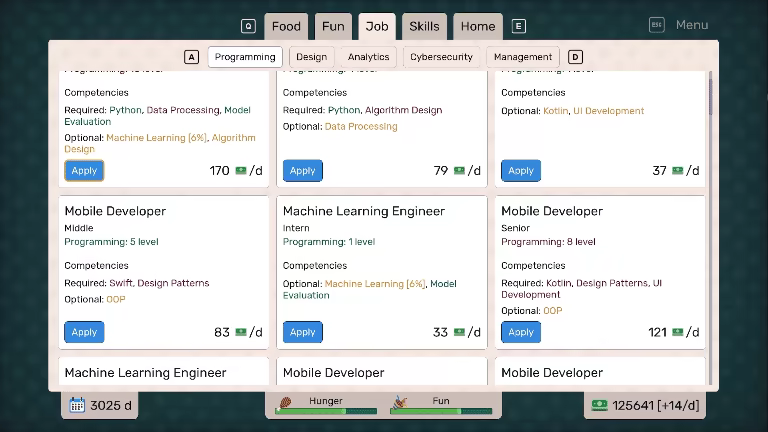Click money icon next to 33 salary
Image resolution: width=768 pixels, height=432 pixels.
pyautogui.click(x=459, y=332)
